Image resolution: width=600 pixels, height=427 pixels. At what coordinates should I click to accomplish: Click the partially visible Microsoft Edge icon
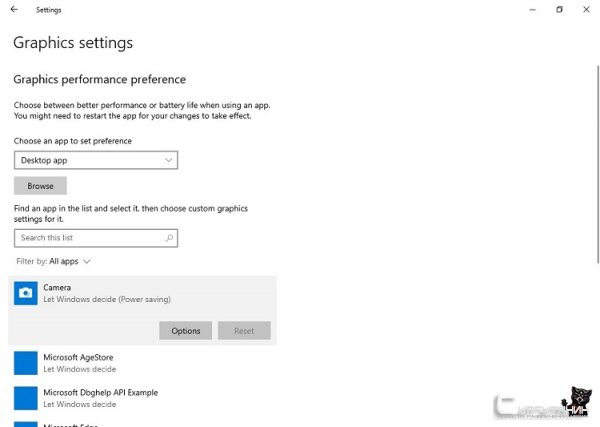pos(26,424)
